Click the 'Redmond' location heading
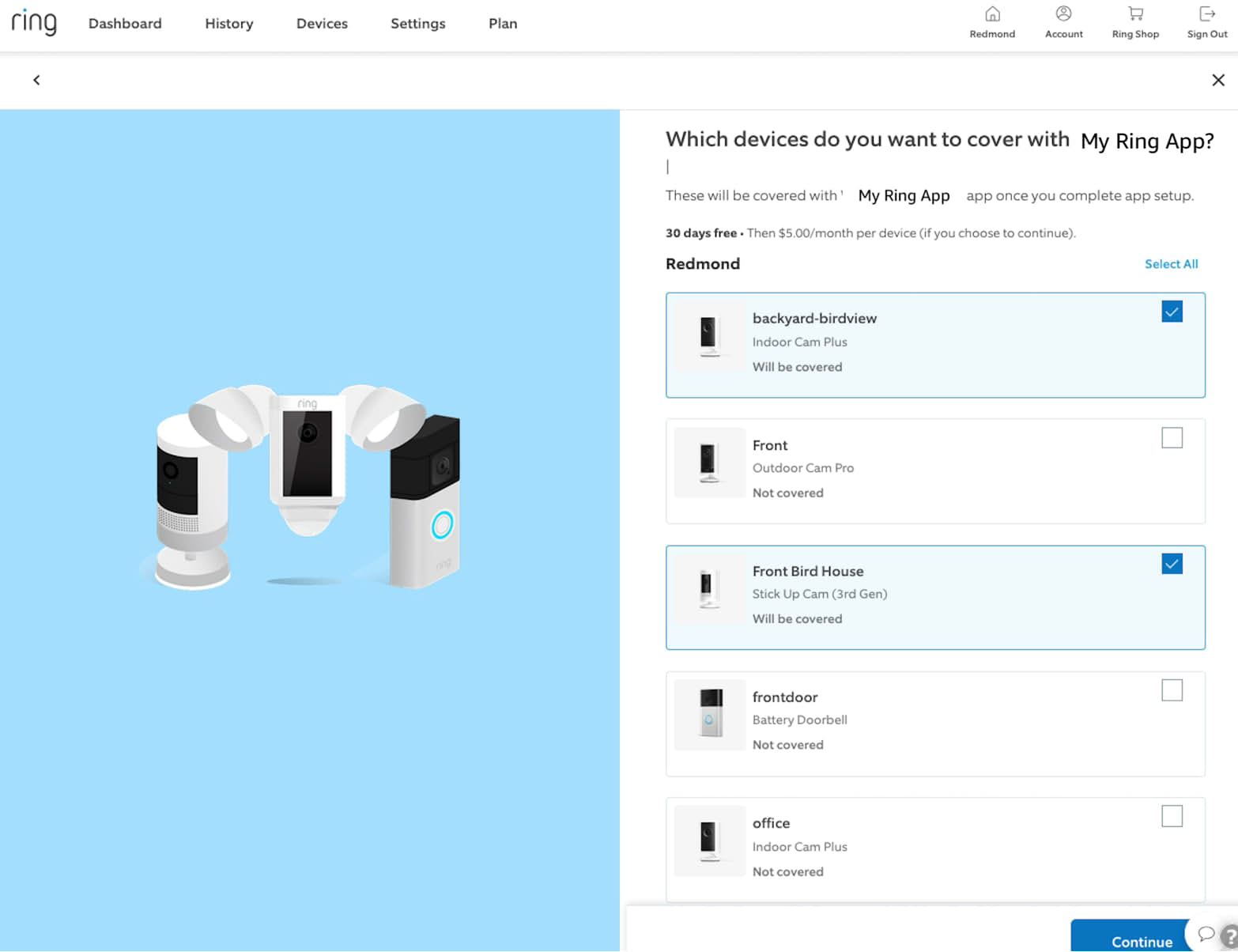 [703, 264]
